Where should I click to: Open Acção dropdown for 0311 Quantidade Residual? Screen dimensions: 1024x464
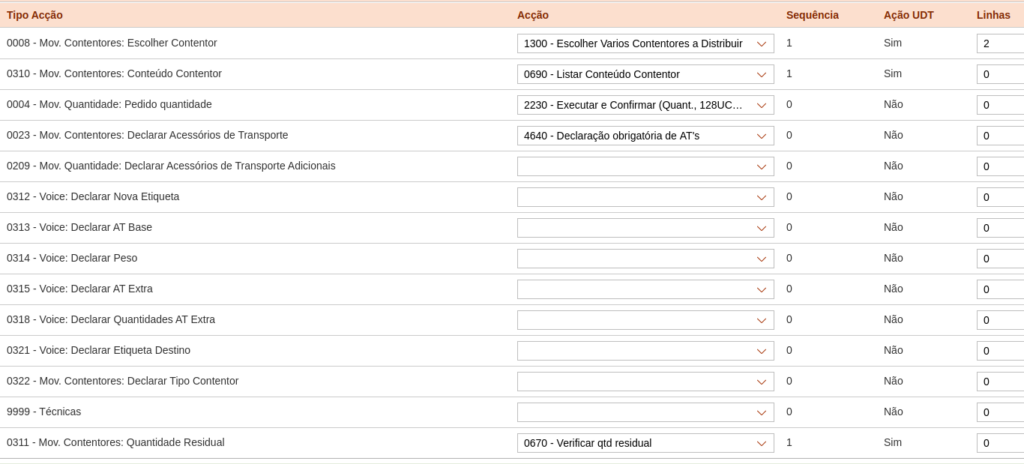point(645,442)
